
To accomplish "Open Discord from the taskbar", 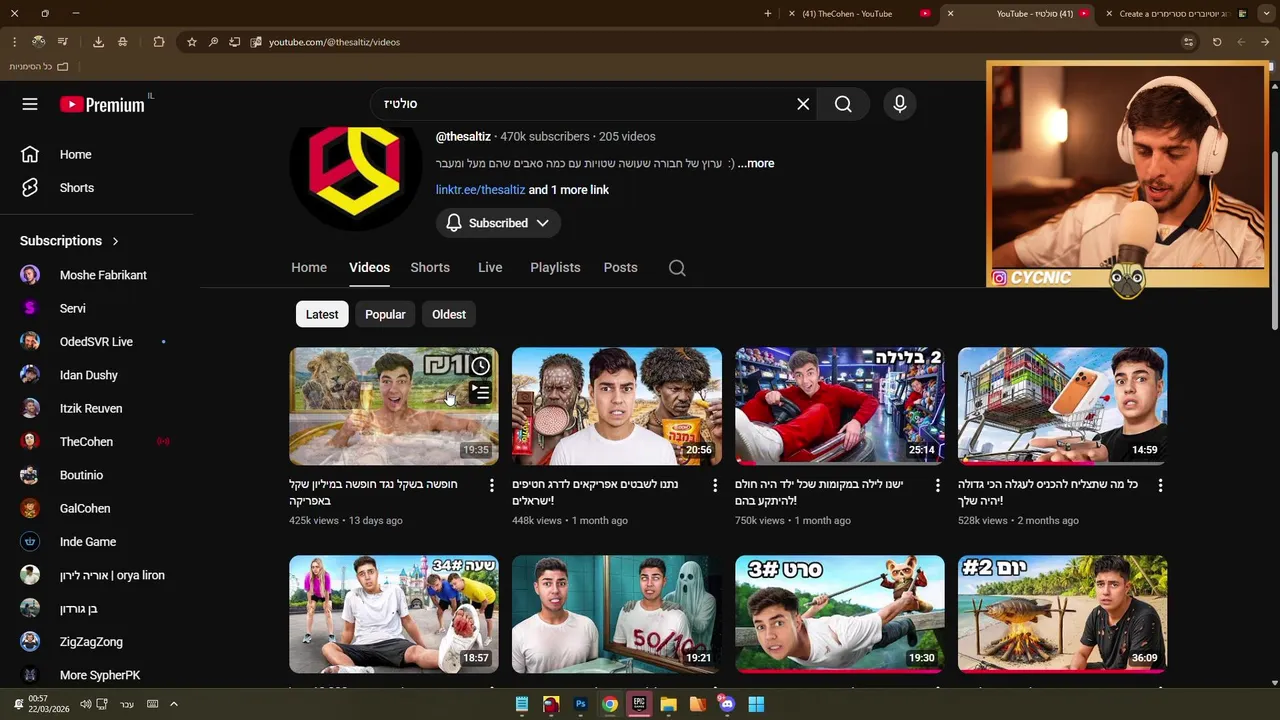I will point(727,704).
